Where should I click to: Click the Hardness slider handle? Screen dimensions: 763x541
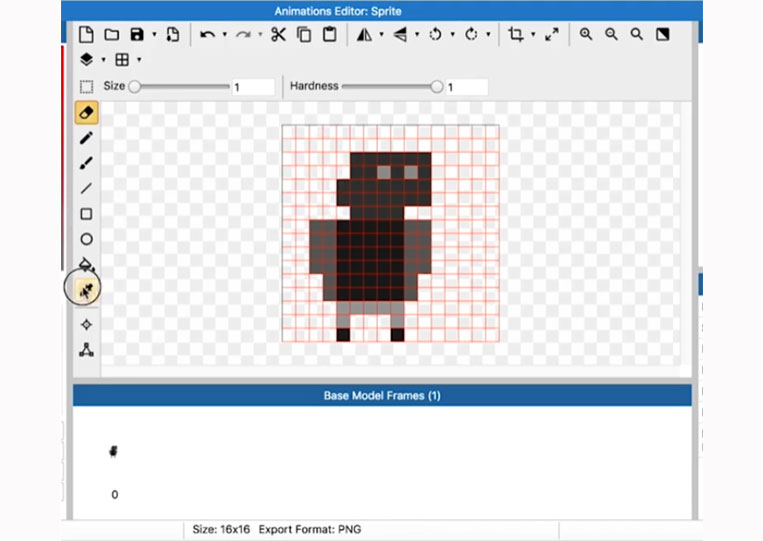[436, 87]
